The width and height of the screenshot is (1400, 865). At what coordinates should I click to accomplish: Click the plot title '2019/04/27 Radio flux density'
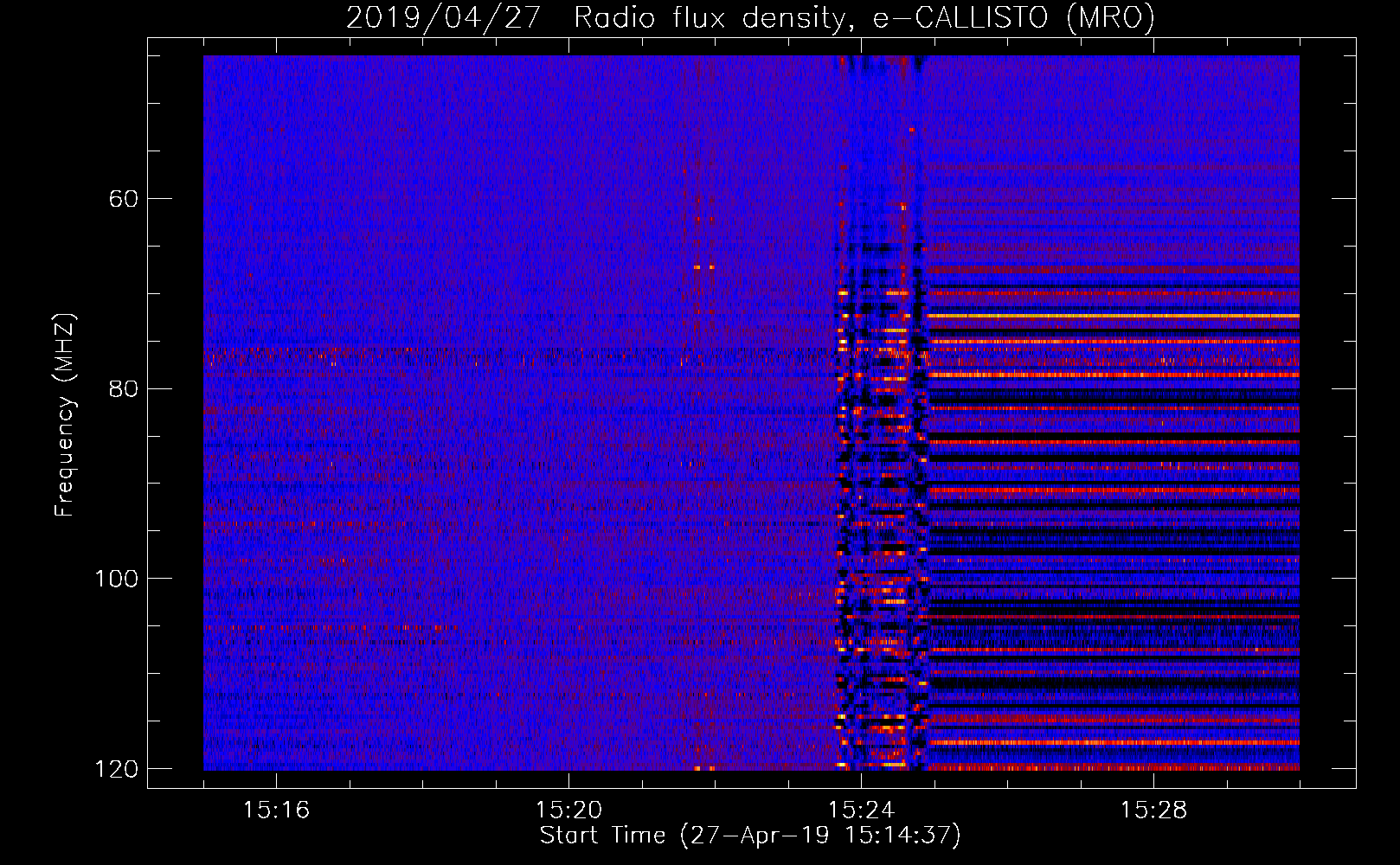(750, 18)
